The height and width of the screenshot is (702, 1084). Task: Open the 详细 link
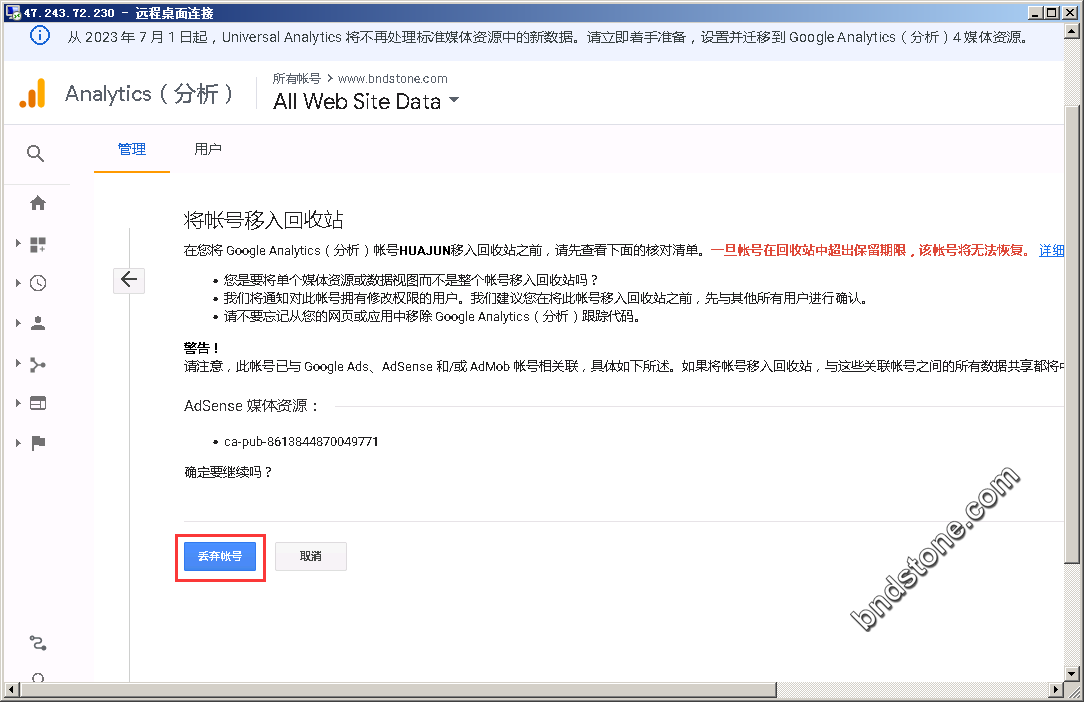(1052, 250)
